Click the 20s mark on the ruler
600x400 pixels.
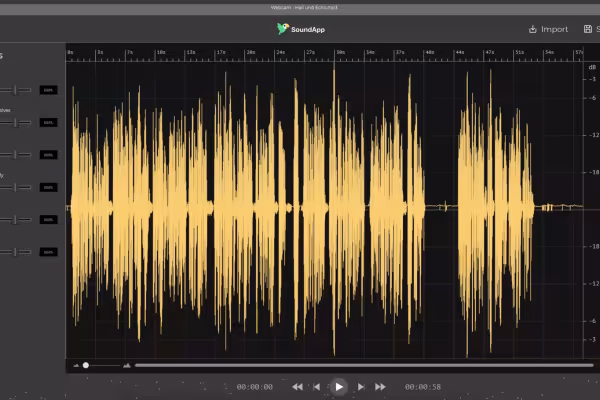pos(251,52)
